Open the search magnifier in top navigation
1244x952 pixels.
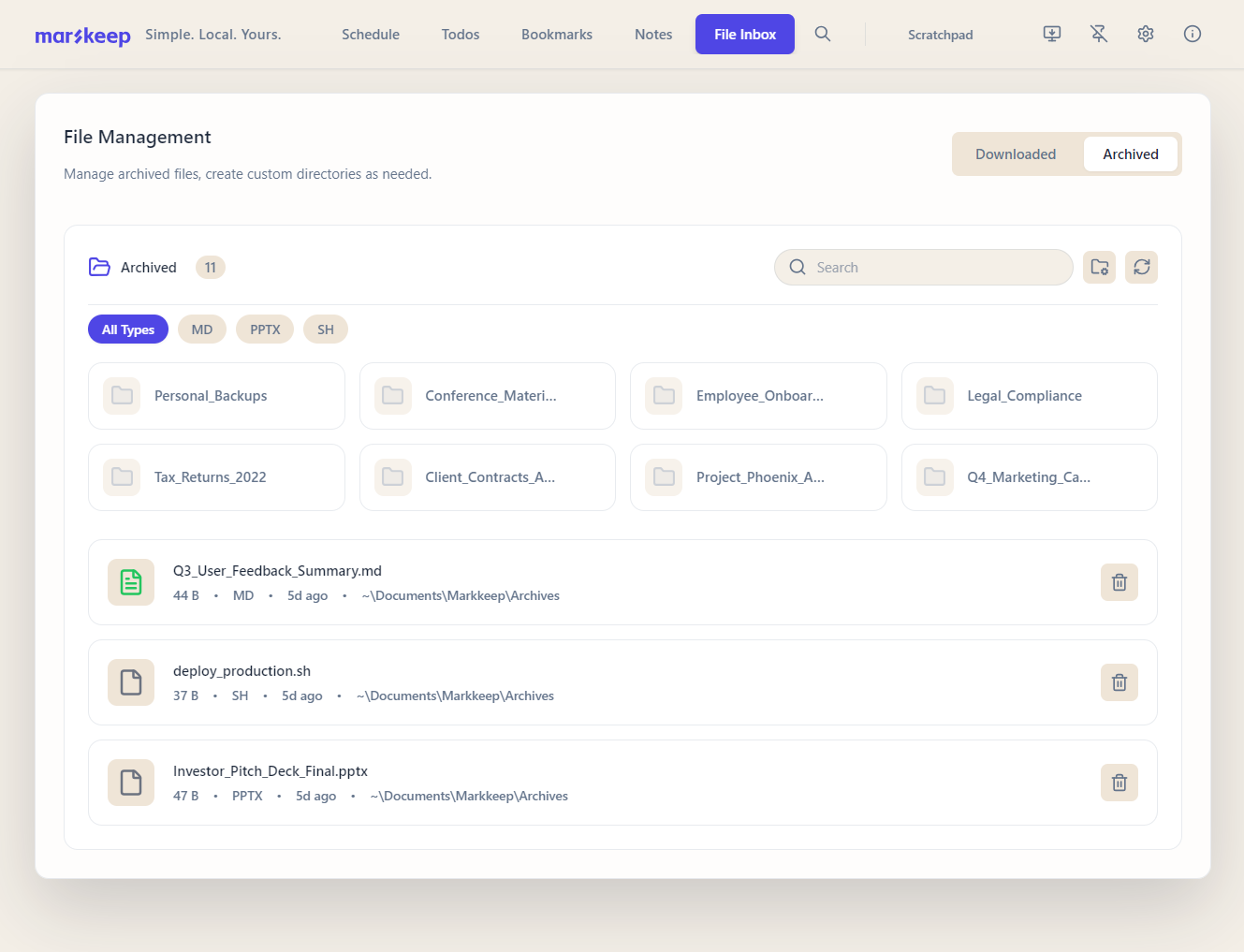pos(823,34)
